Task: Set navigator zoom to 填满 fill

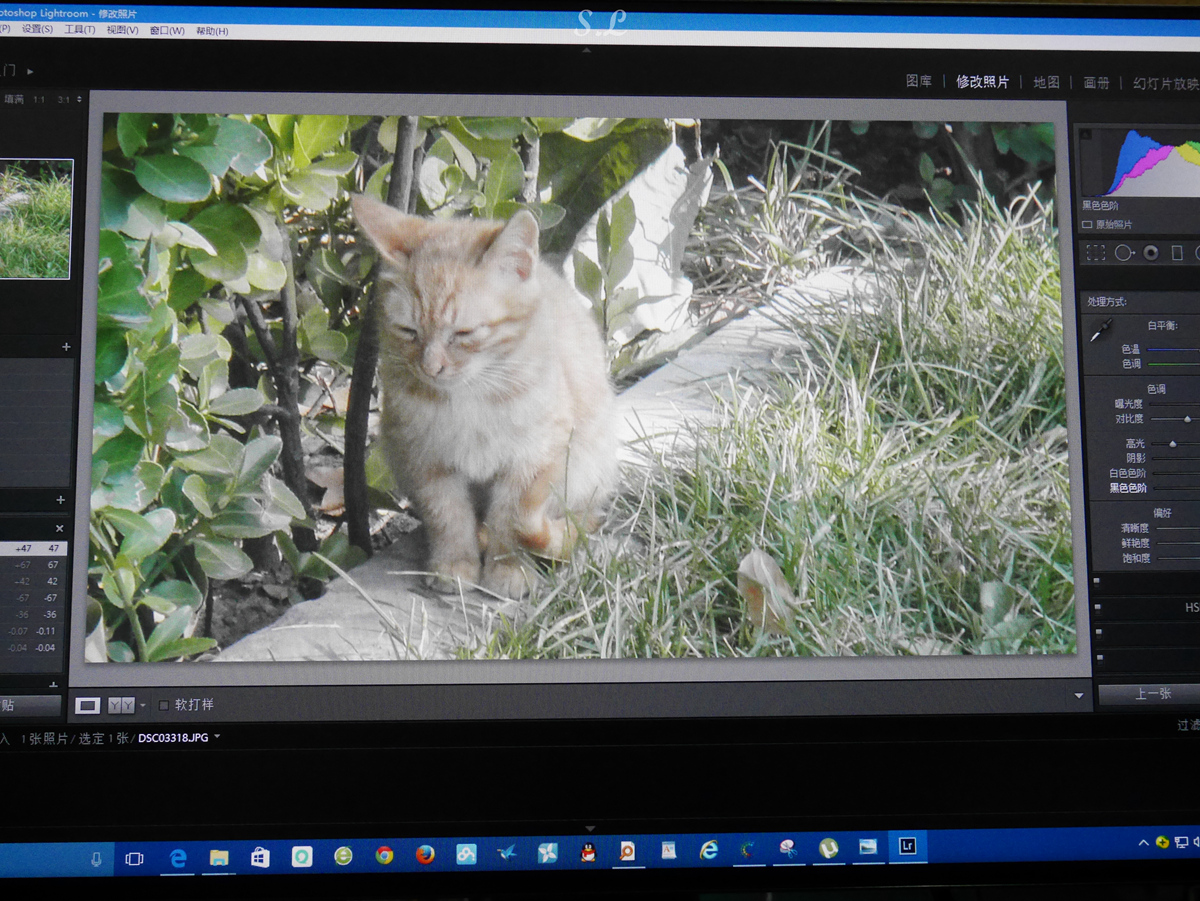Action: pyautogui.click(x=13, y=99)
